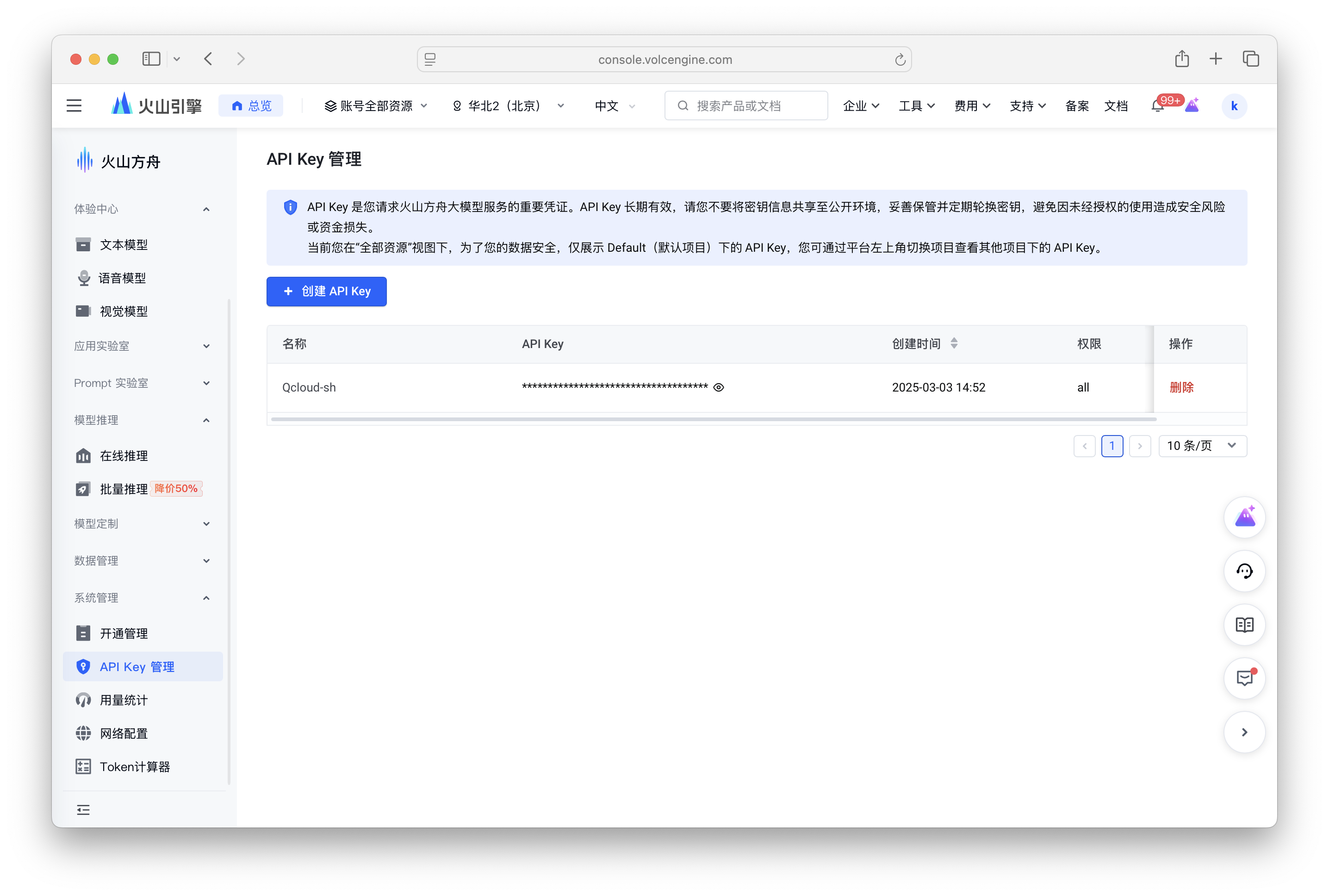
Task: Open the 支持 menu
Action: coord(1027,105)
